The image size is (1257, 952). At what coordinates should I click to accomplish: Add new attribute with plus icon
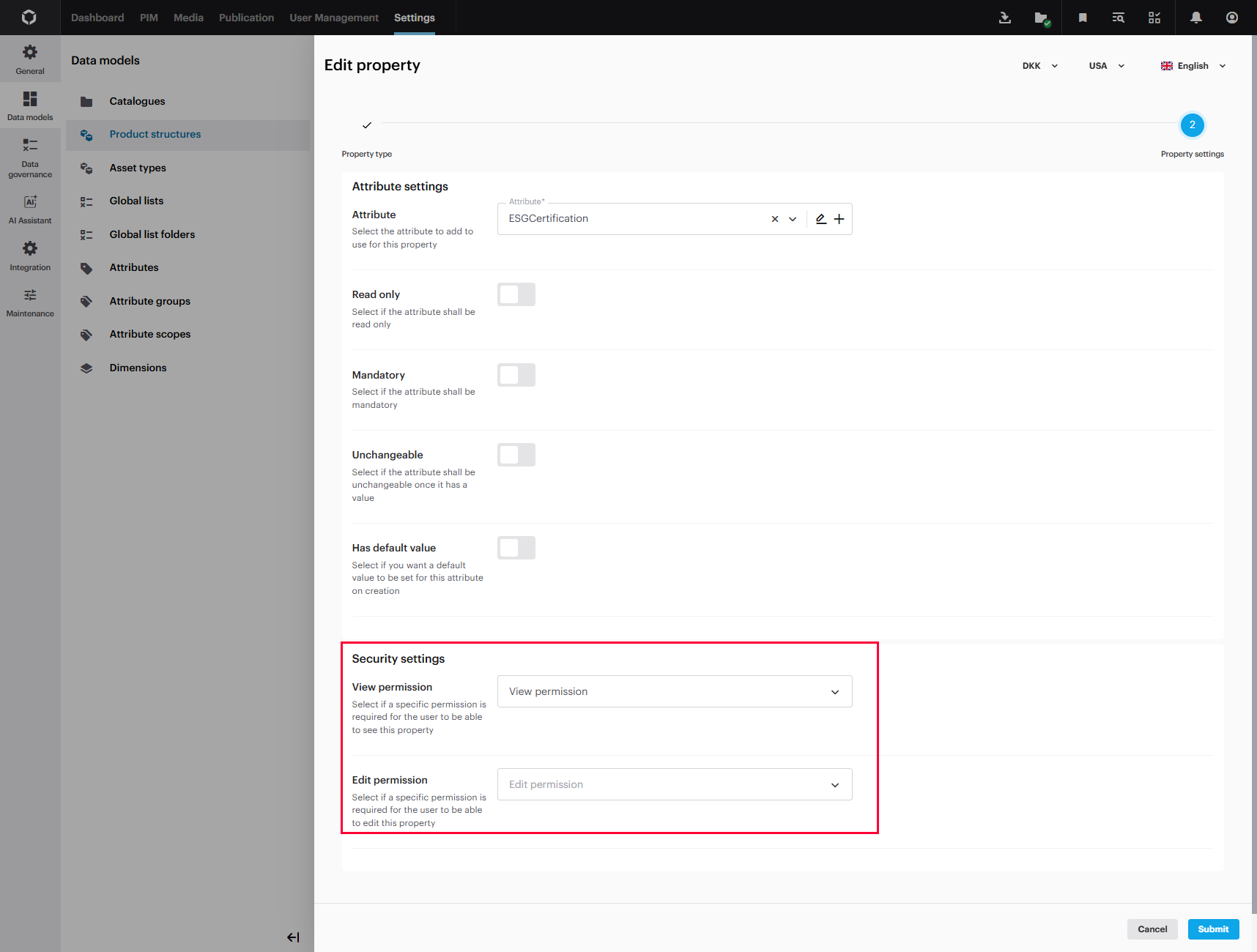tap(839, 219)
